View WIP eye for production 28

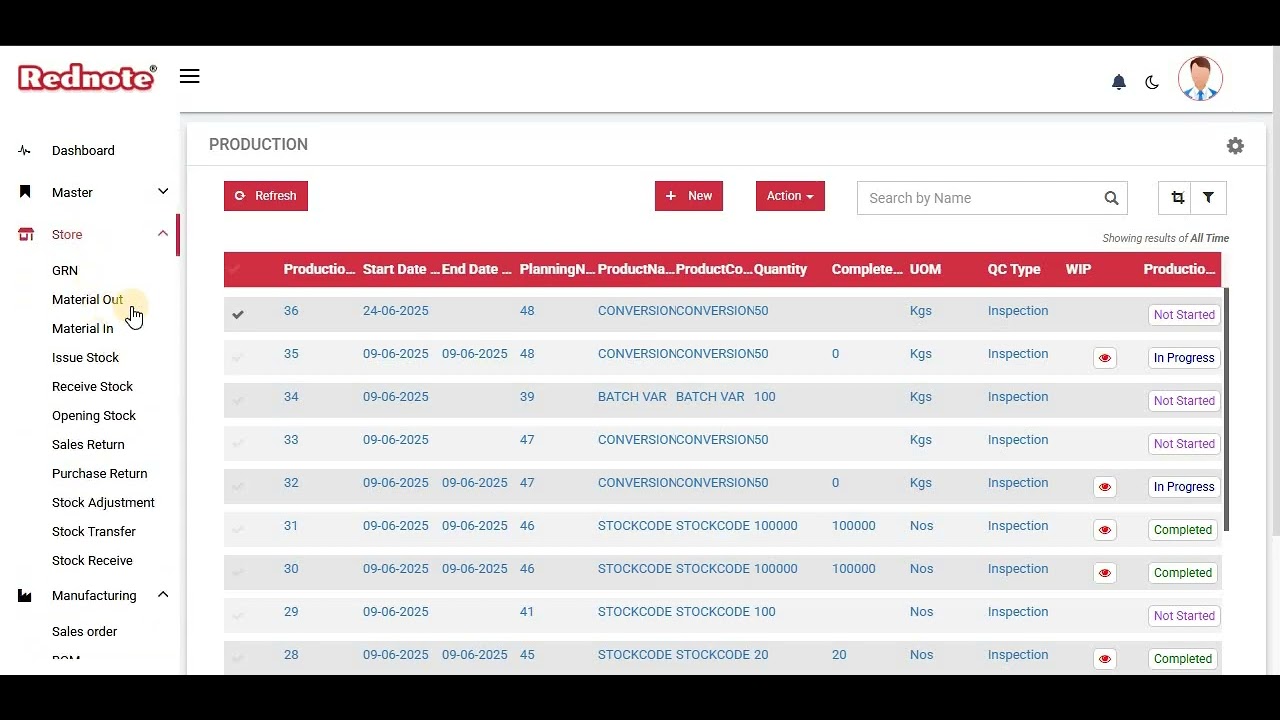point(1104,659)
